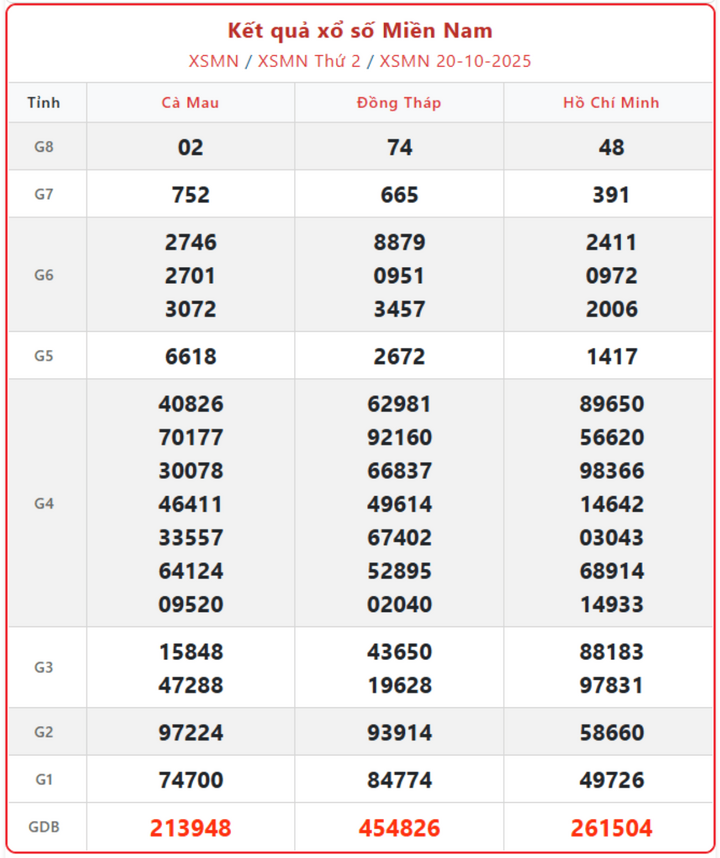Image resolution: width=720 pixels, height=858 pixels.
Task: Open the XSMN breadcrumb link
Action: (213, 61)
